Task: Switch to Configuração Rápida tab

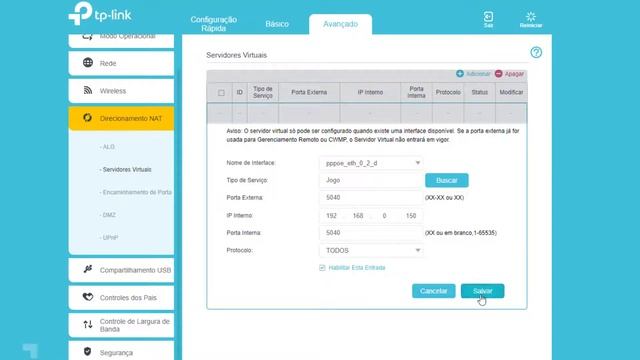Action: [213, 24]
